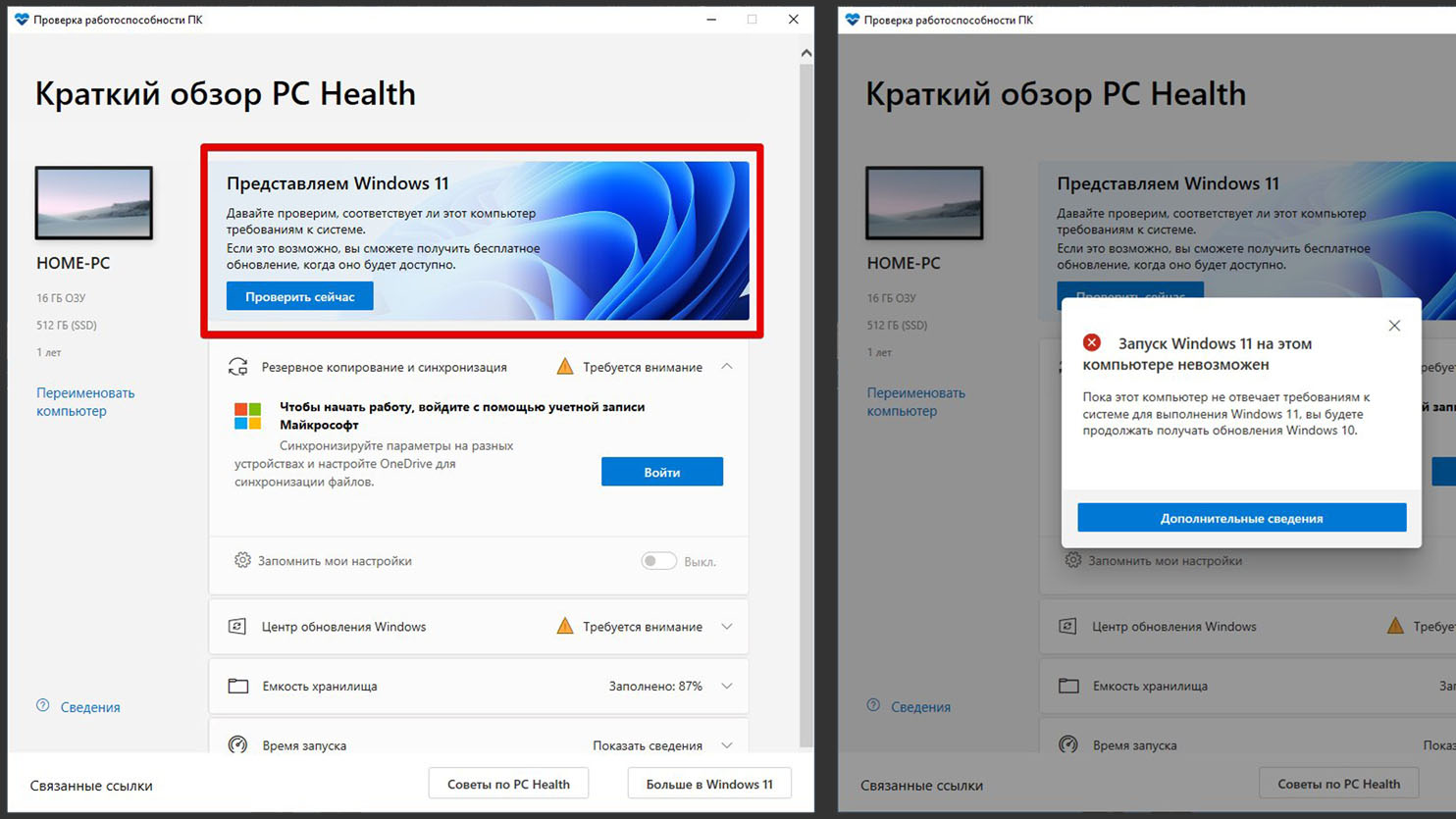Minimize the left PC Health window
Screen dimensions: 1456x819
(x=711, y=20)
